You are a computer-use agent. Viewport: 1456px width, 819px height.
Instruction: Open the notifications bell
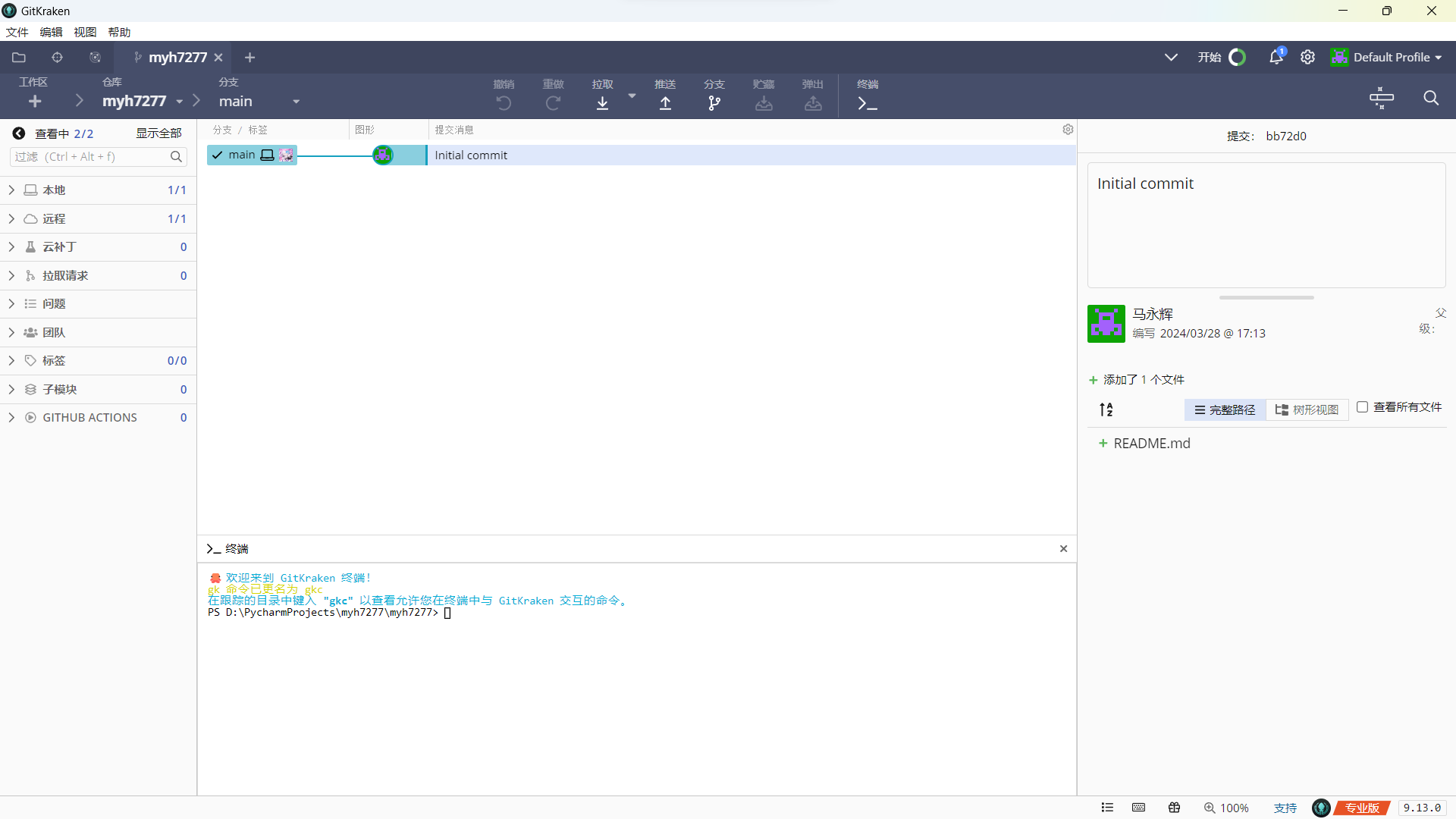(x=1276, y=58)
